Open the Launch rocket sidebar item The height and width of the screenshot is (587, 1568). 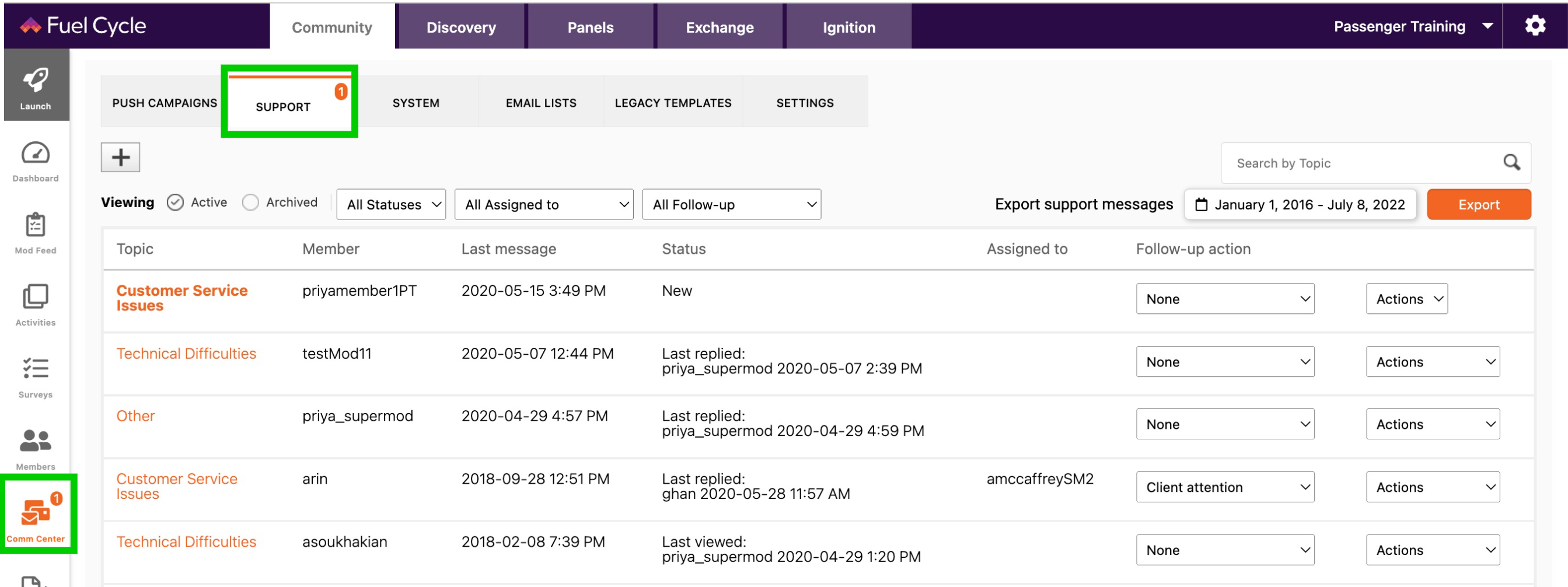[36, 85]
